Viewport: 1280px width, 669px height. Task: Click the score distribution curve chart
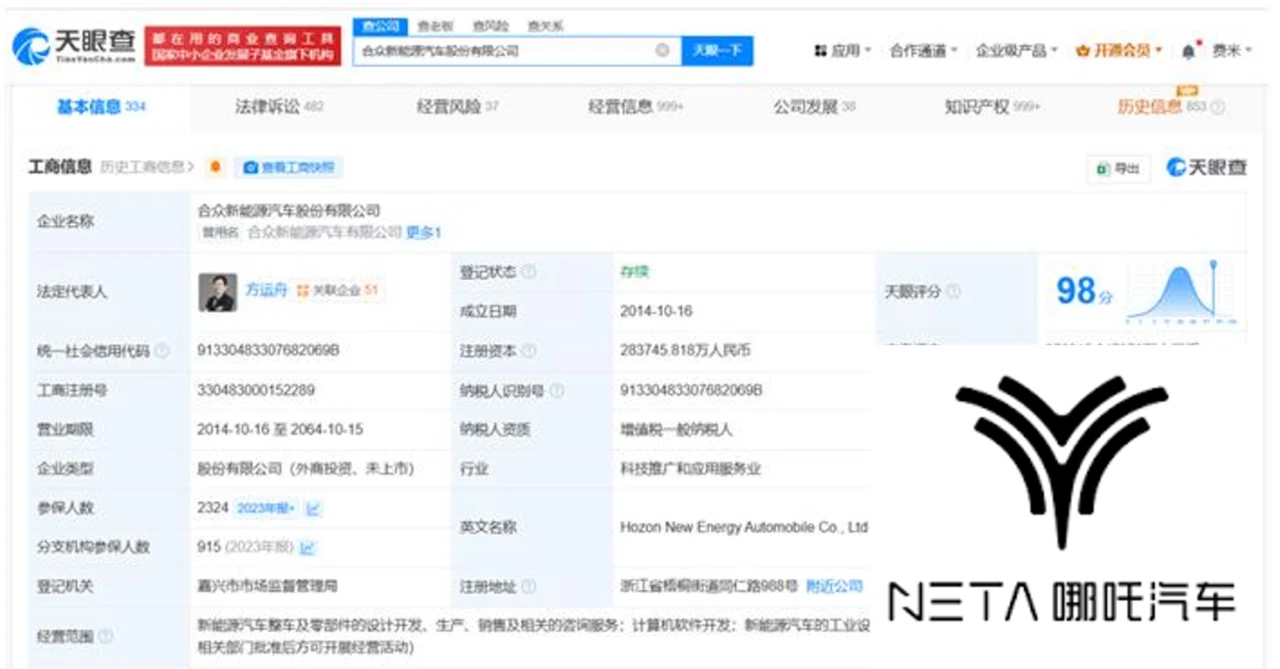click(1180, 292)
